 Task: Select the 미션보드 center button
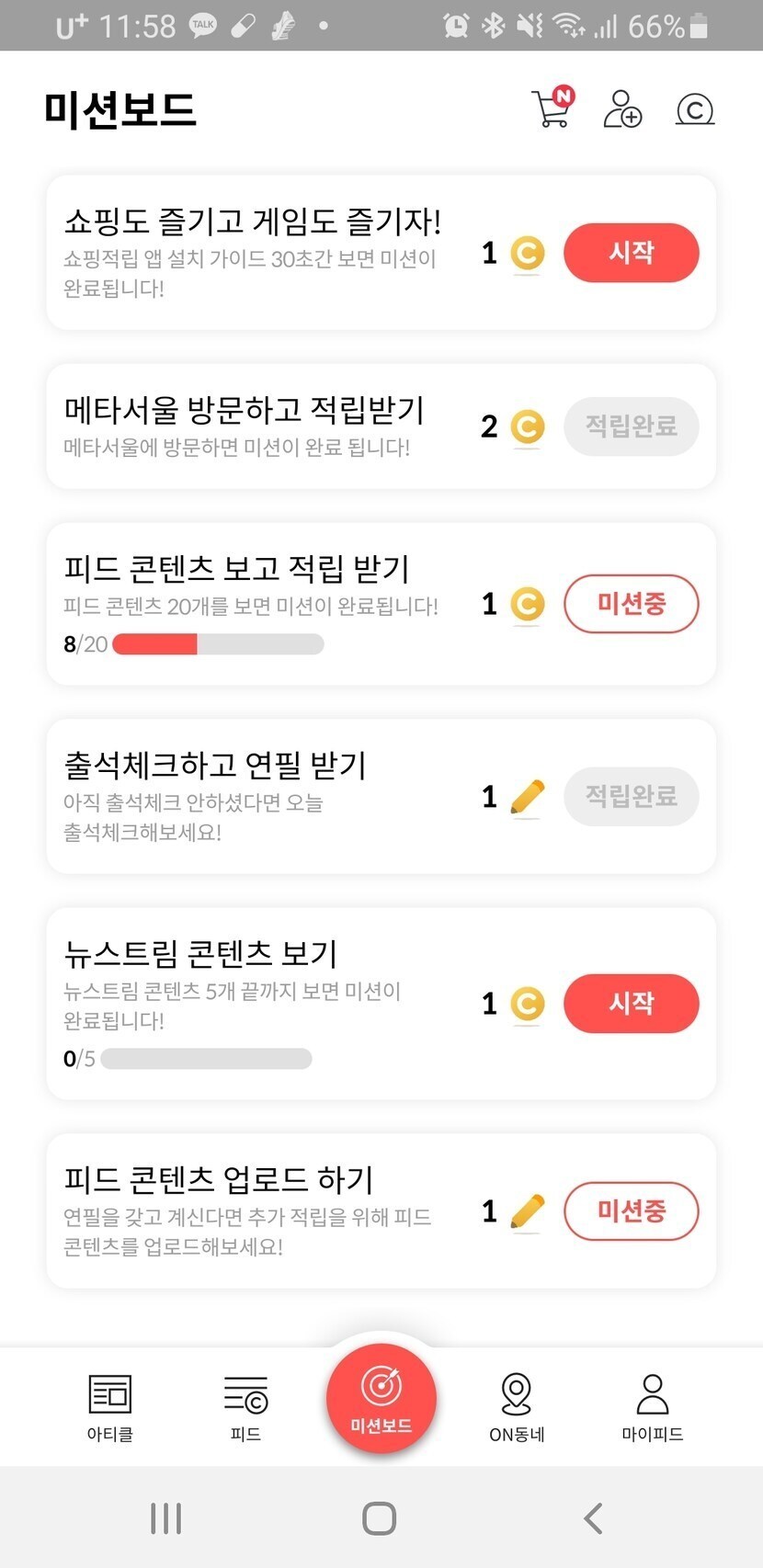coord(381,1397)
